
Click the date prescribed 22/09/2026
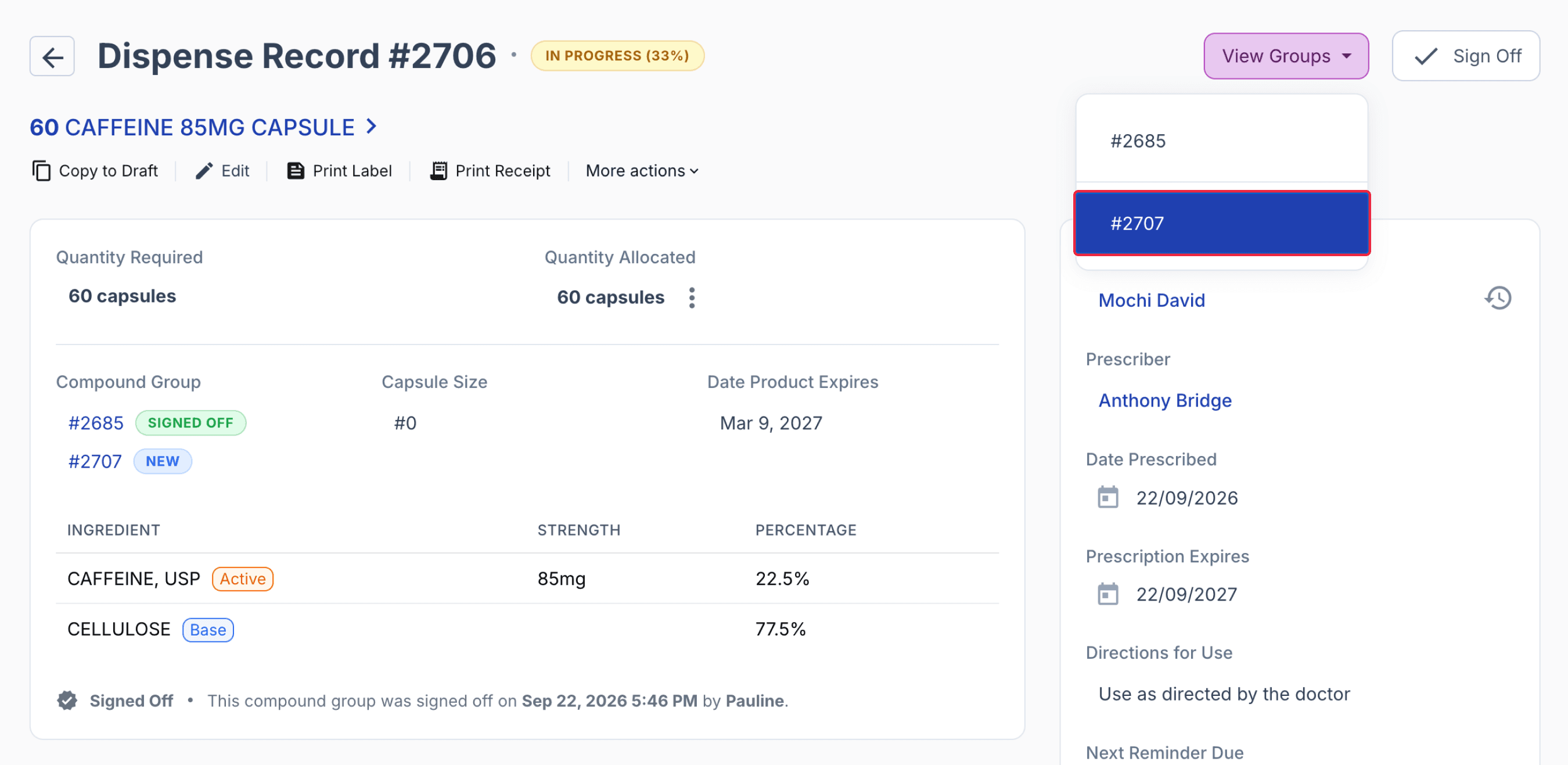coord(1187,498)
